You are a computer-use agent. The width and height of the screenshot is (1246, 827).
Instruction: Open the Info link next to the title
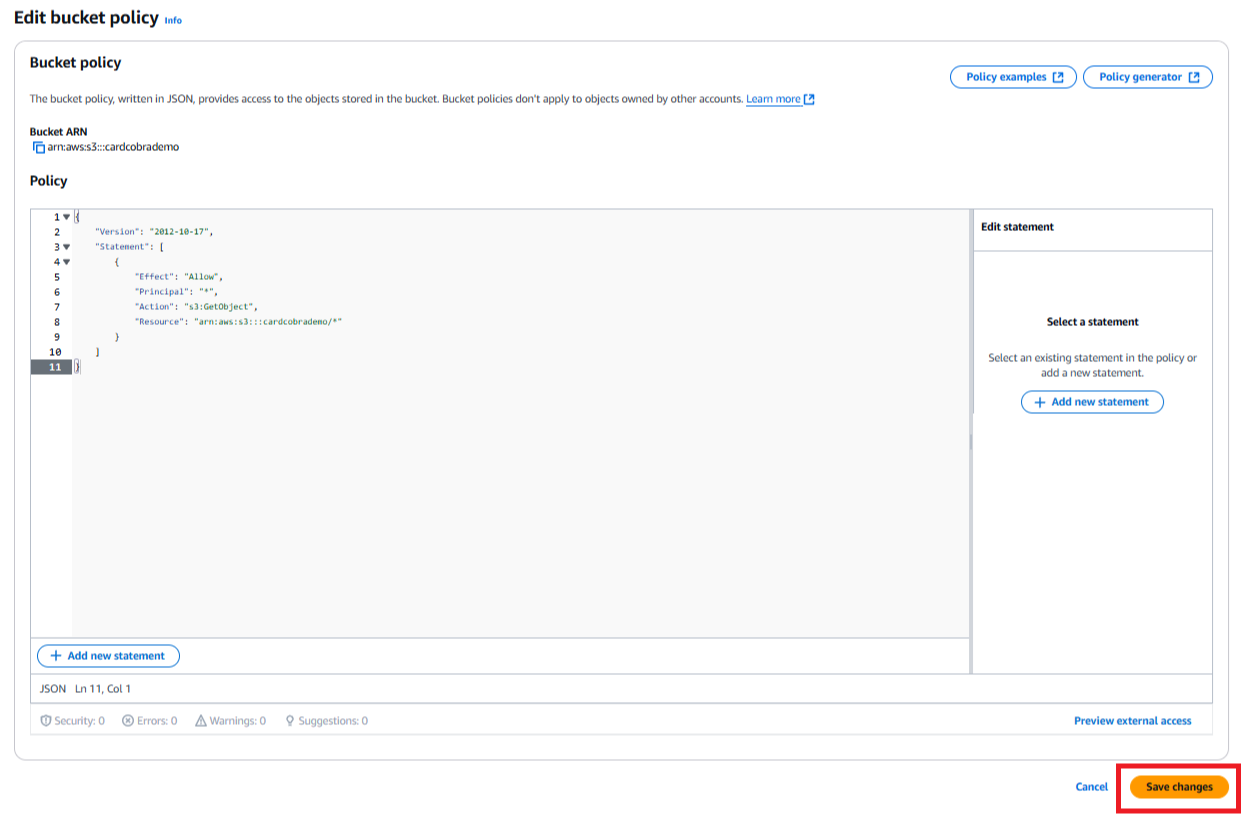tap(173, 20)
